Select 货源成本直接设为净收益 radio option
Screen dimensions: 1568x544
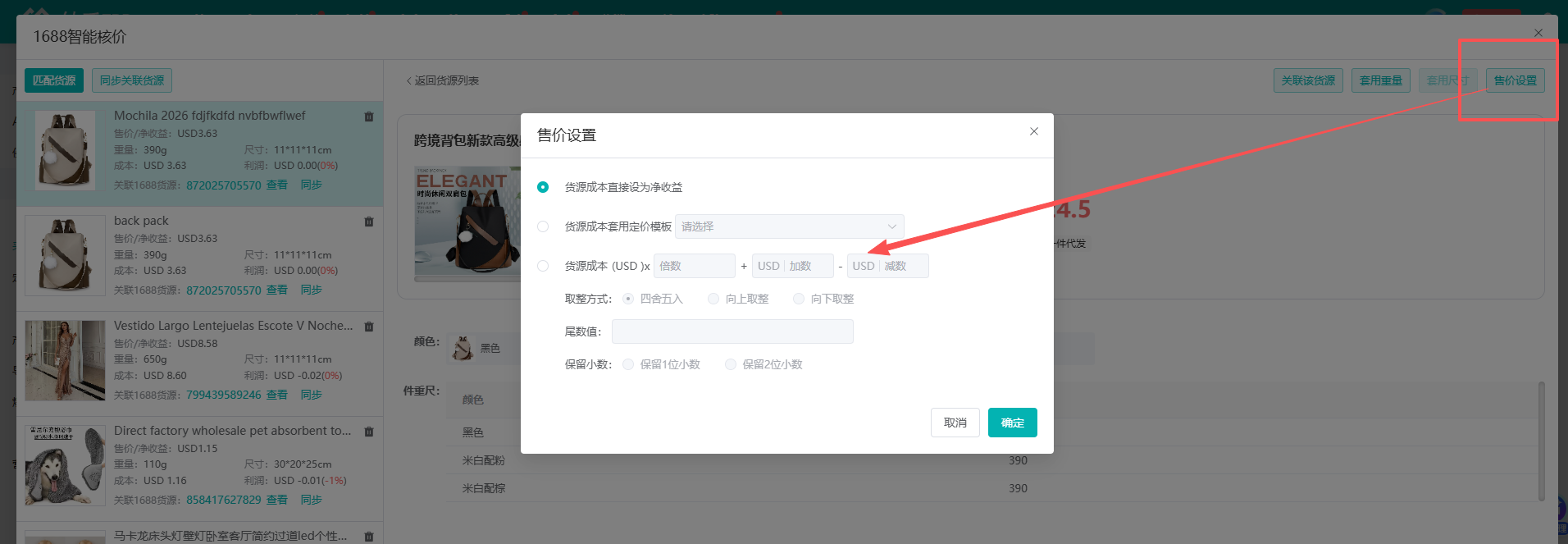(x=543, y=187)
